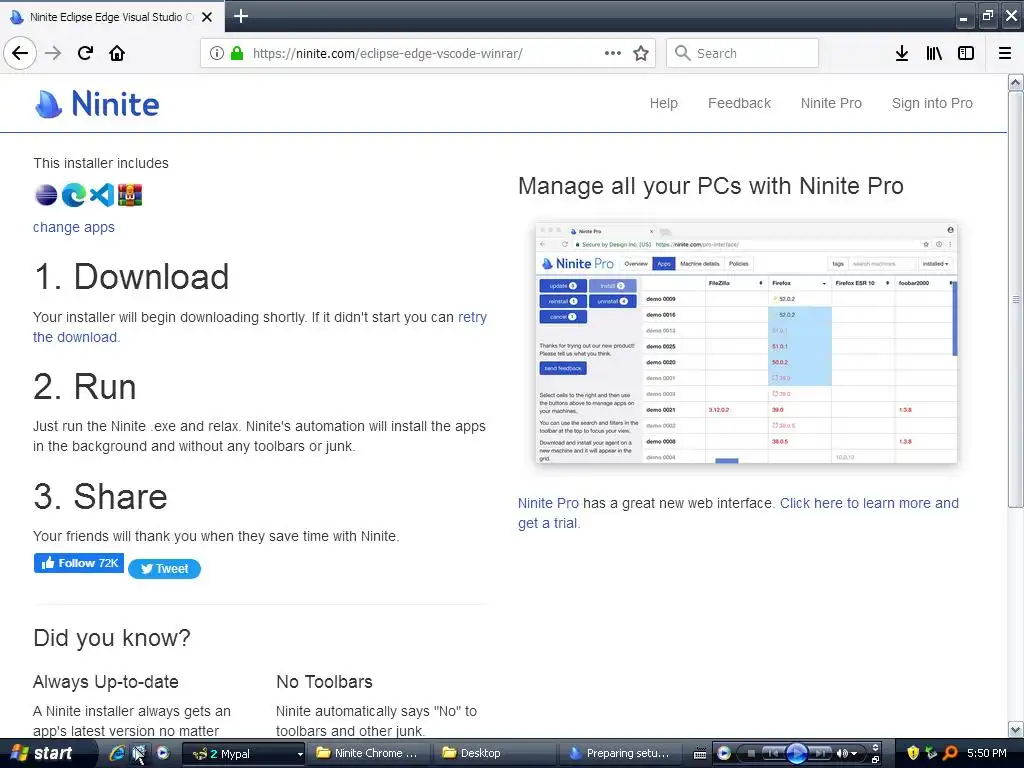Click the Did you know? heading
1024x768 pixels.
pyautogui.click(x=112, y=637)
